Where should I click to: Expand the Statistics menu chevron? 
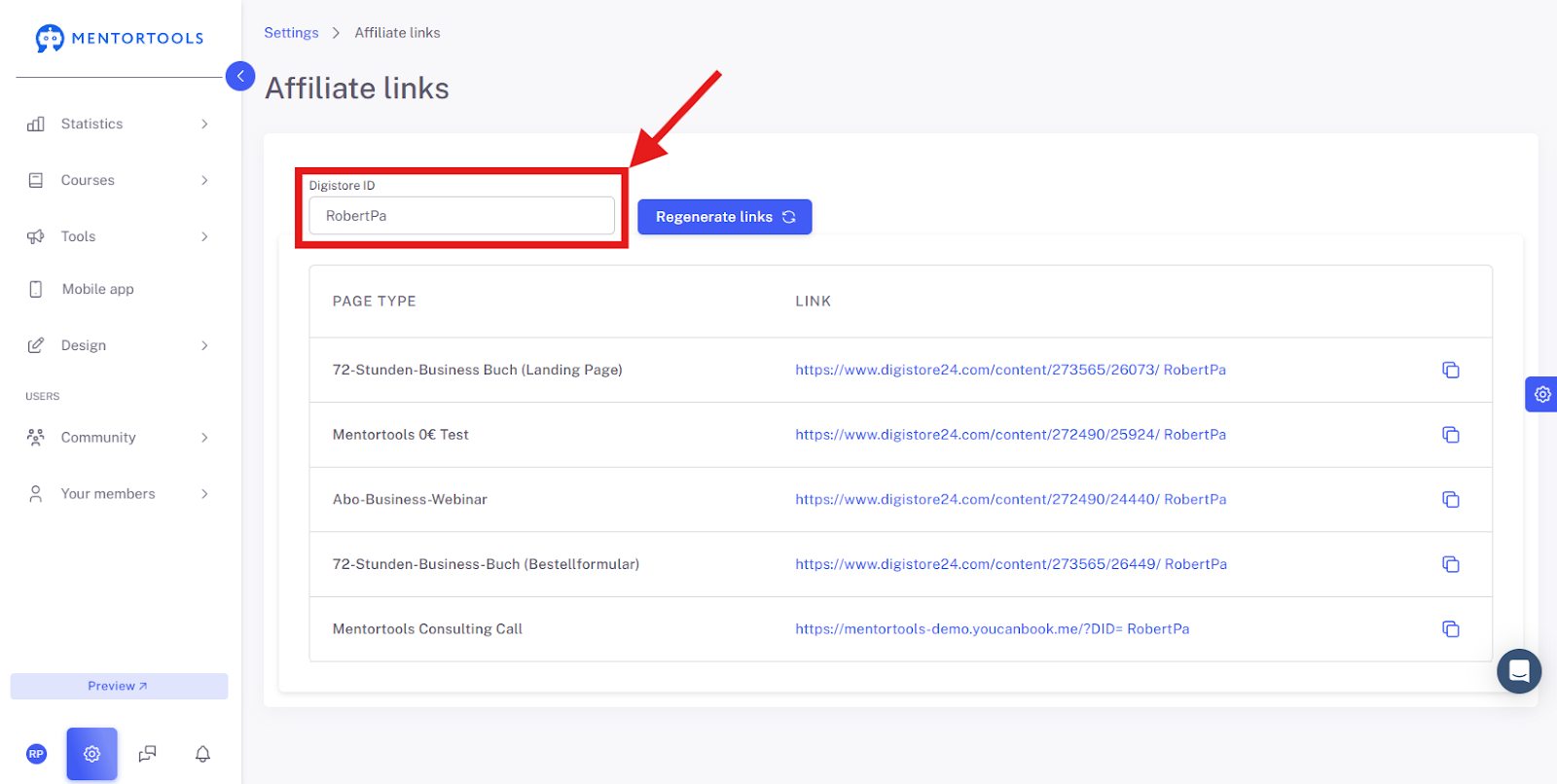[204, 124]
